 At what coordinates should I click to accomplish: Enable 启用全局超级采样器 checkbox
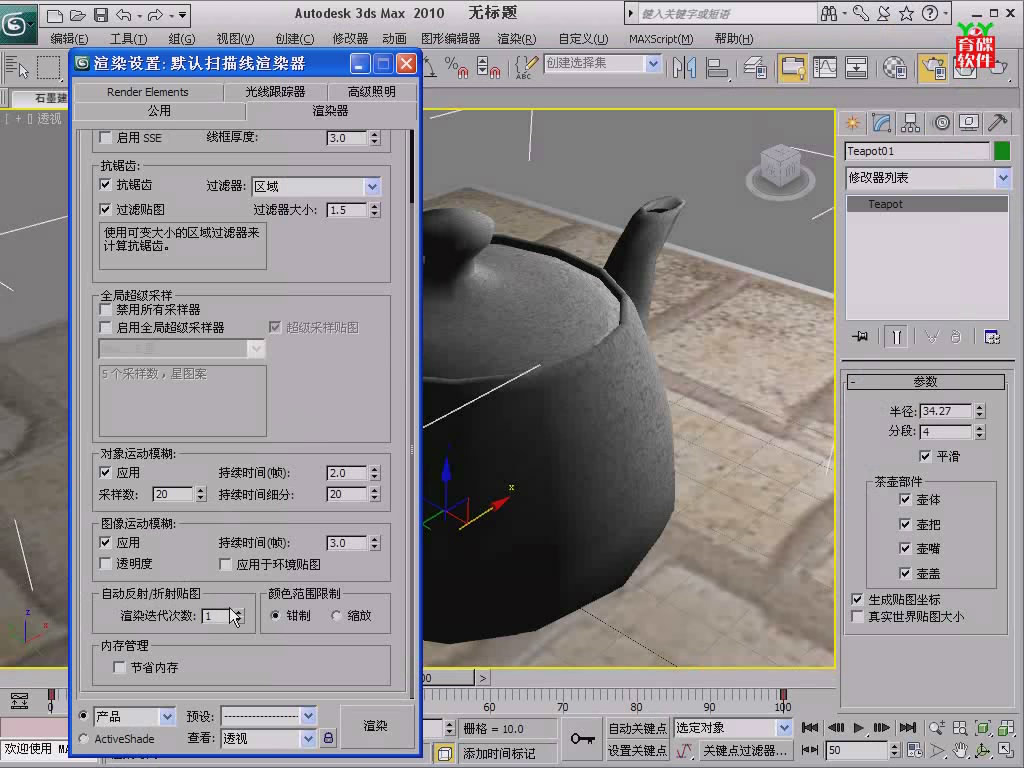pyautogui.click(x=104, y=327)
